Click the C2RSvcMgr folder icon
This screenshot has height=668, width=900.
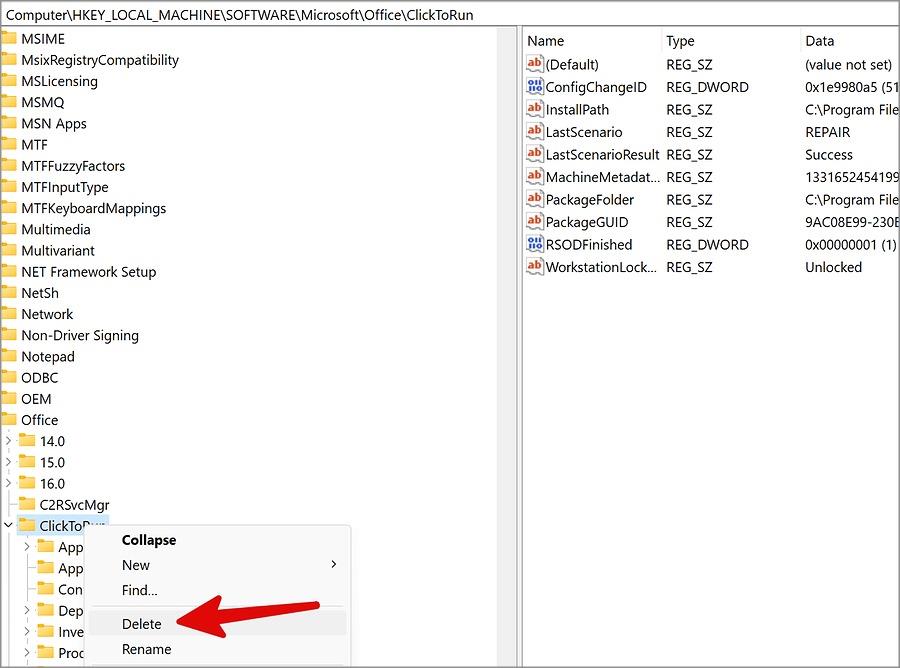pos(27,504)
